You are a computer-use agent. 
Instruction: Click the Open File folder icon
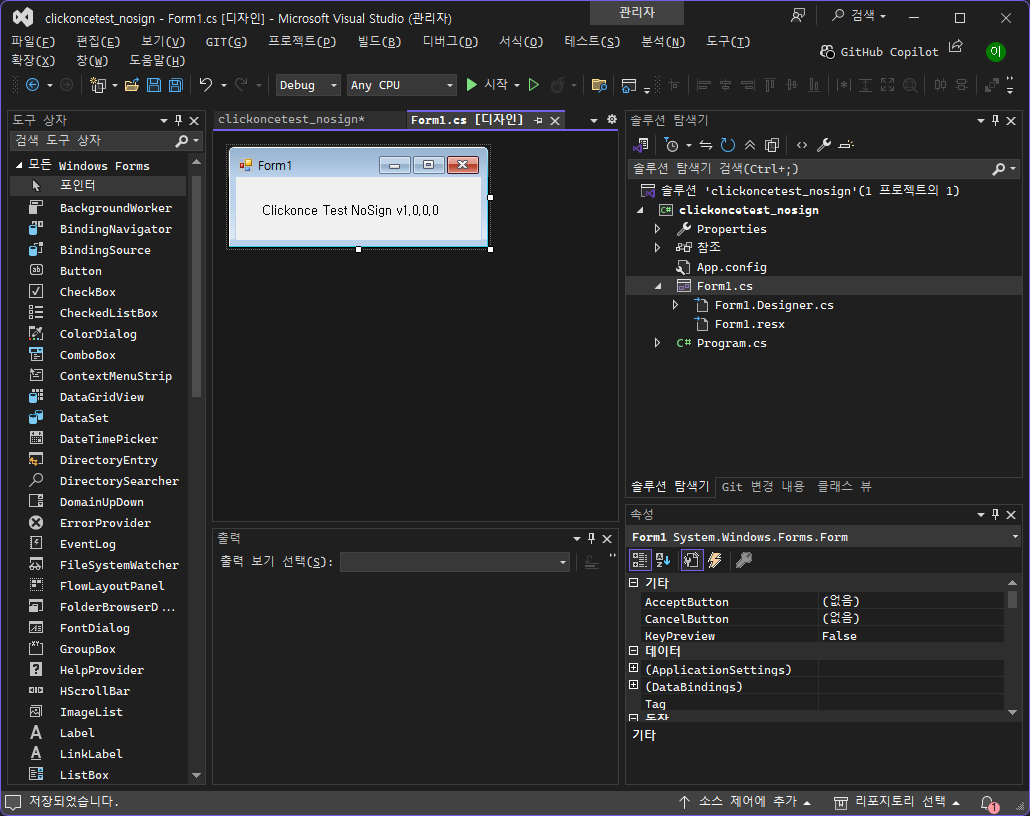tap(131, 85)
